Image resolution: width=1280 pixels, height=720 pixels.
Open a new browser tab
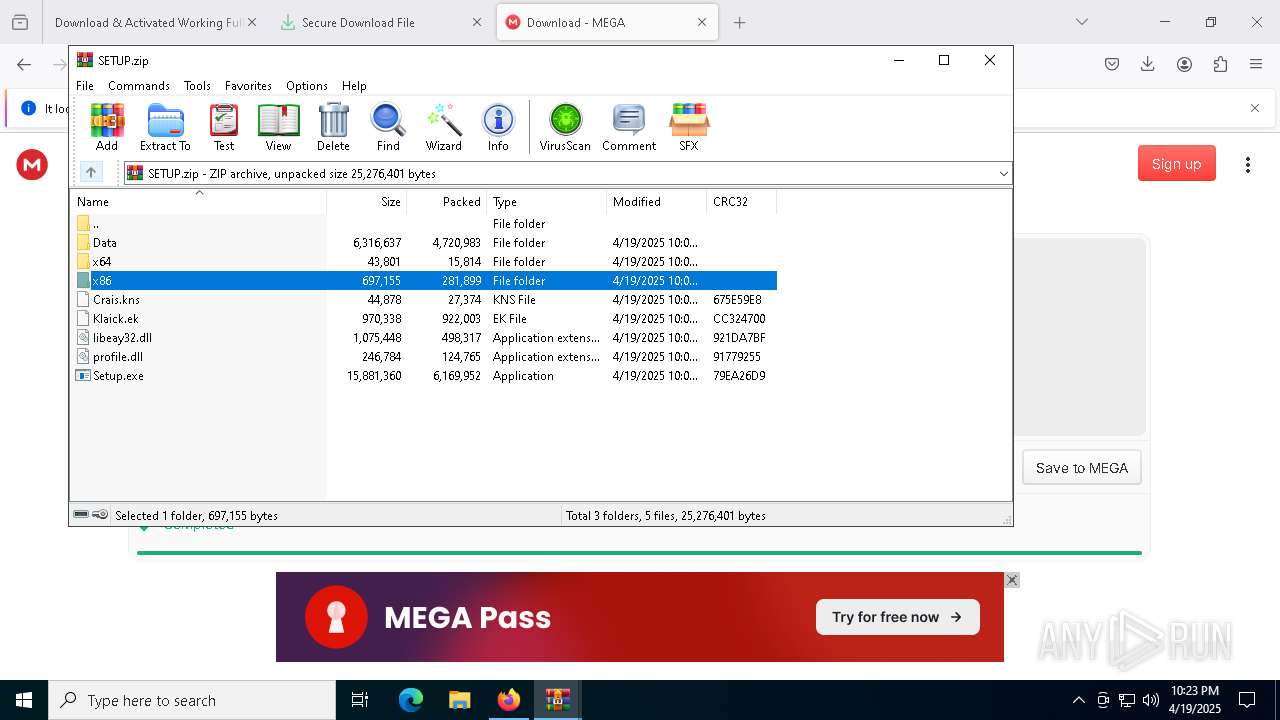[740, 22]
